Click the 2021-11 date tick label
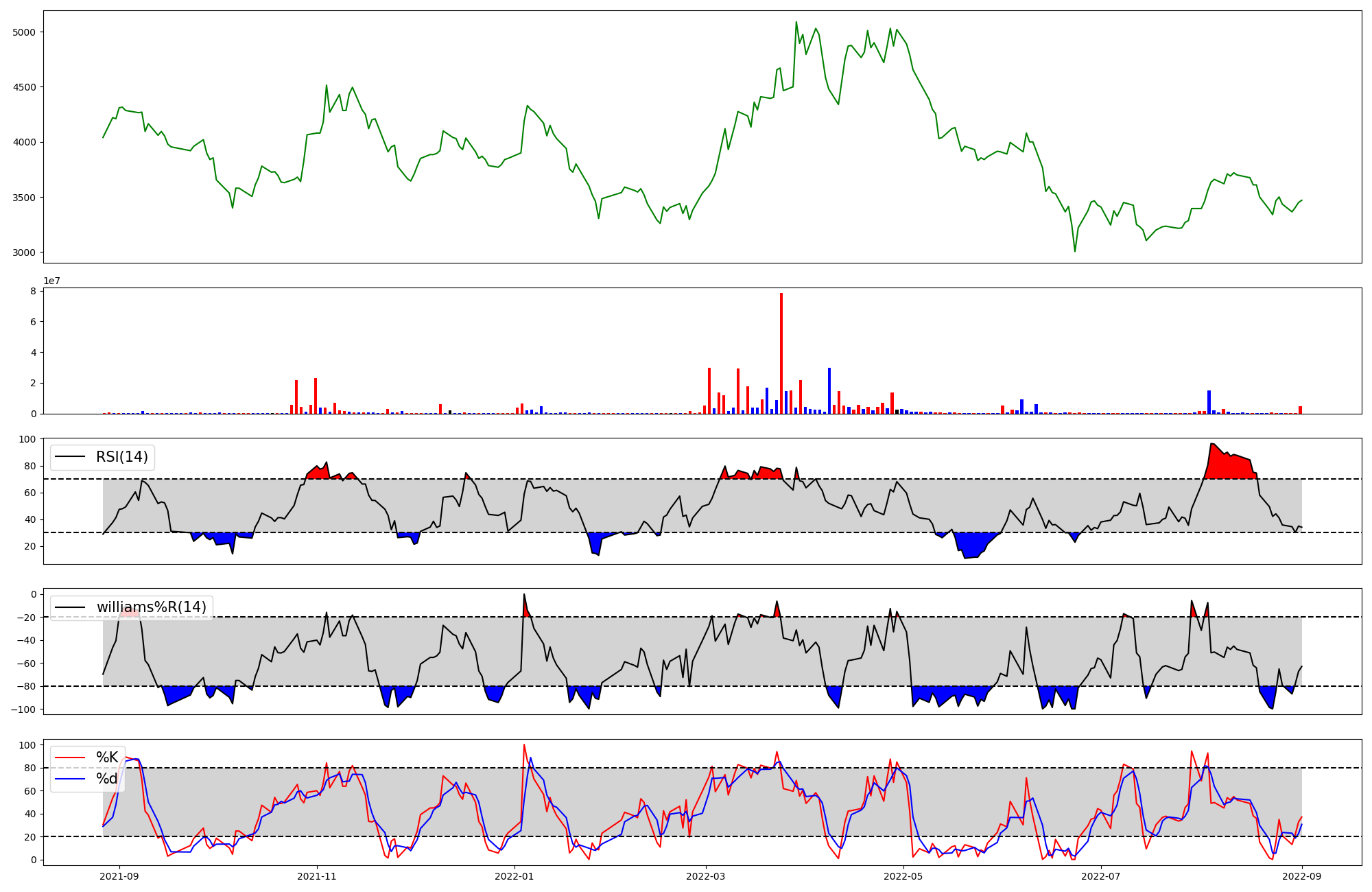This screenshot has width=1372, height=892. coord(317,876)
